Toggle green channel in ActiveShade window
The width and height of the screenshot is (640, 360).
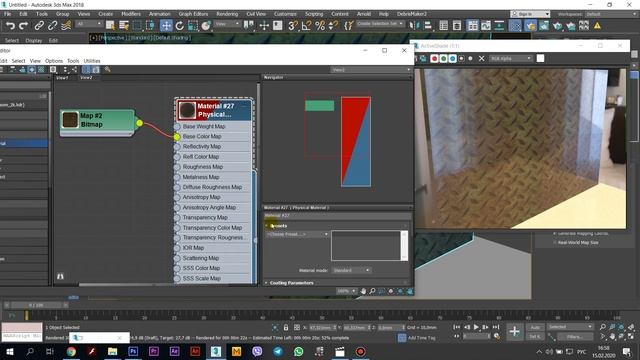443,58
